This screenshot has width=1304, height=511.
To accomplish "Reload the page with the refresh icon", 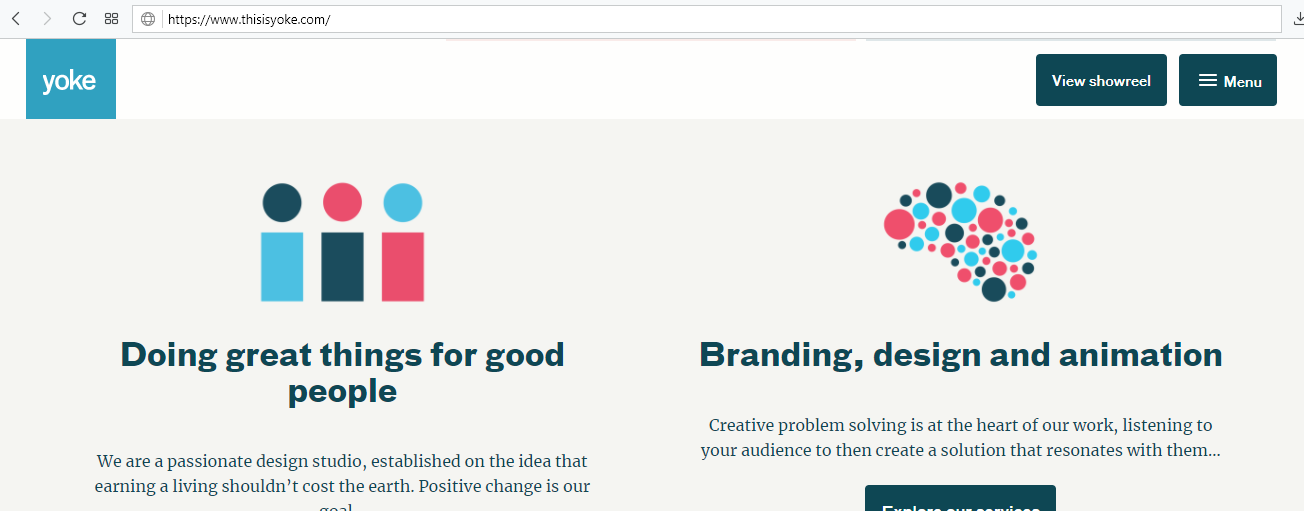I will [79, 19].
